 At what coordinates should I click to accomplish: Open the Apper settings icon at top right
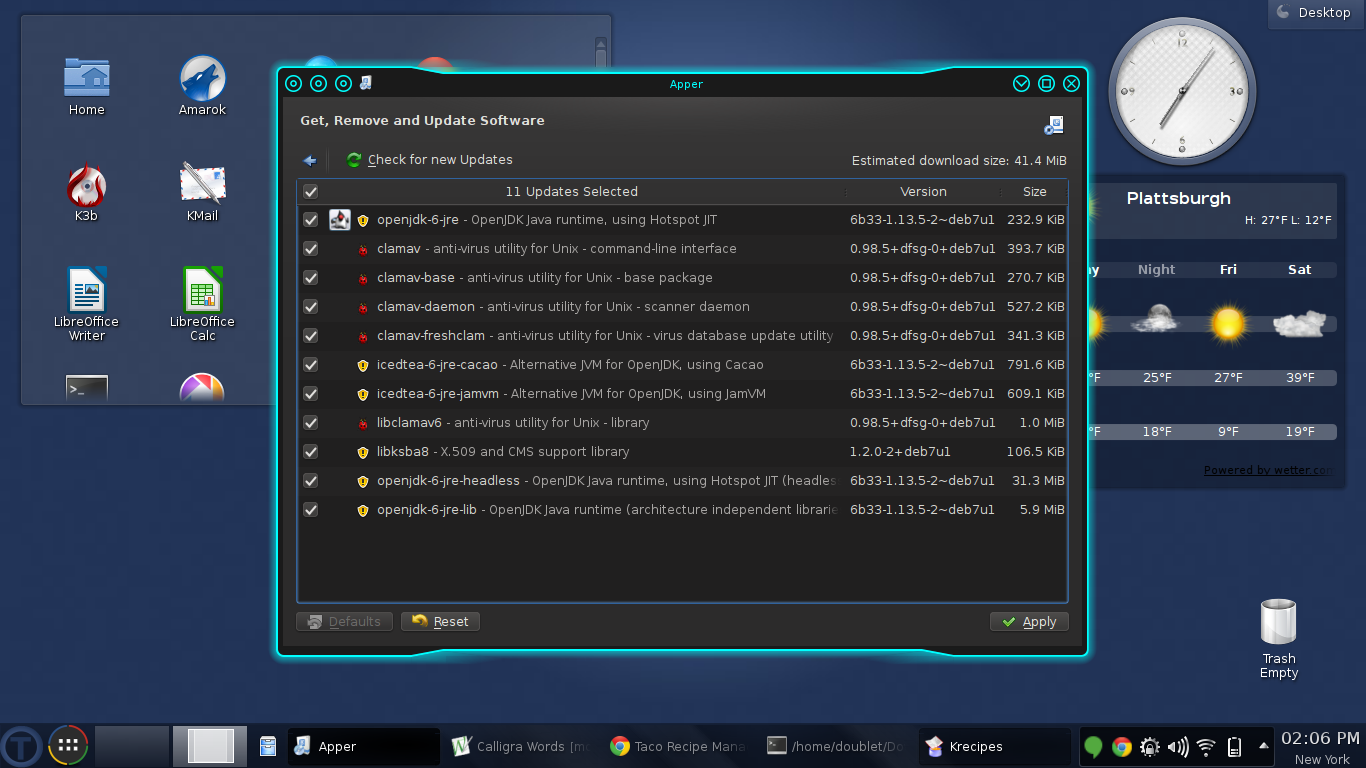pos(1054,125)
